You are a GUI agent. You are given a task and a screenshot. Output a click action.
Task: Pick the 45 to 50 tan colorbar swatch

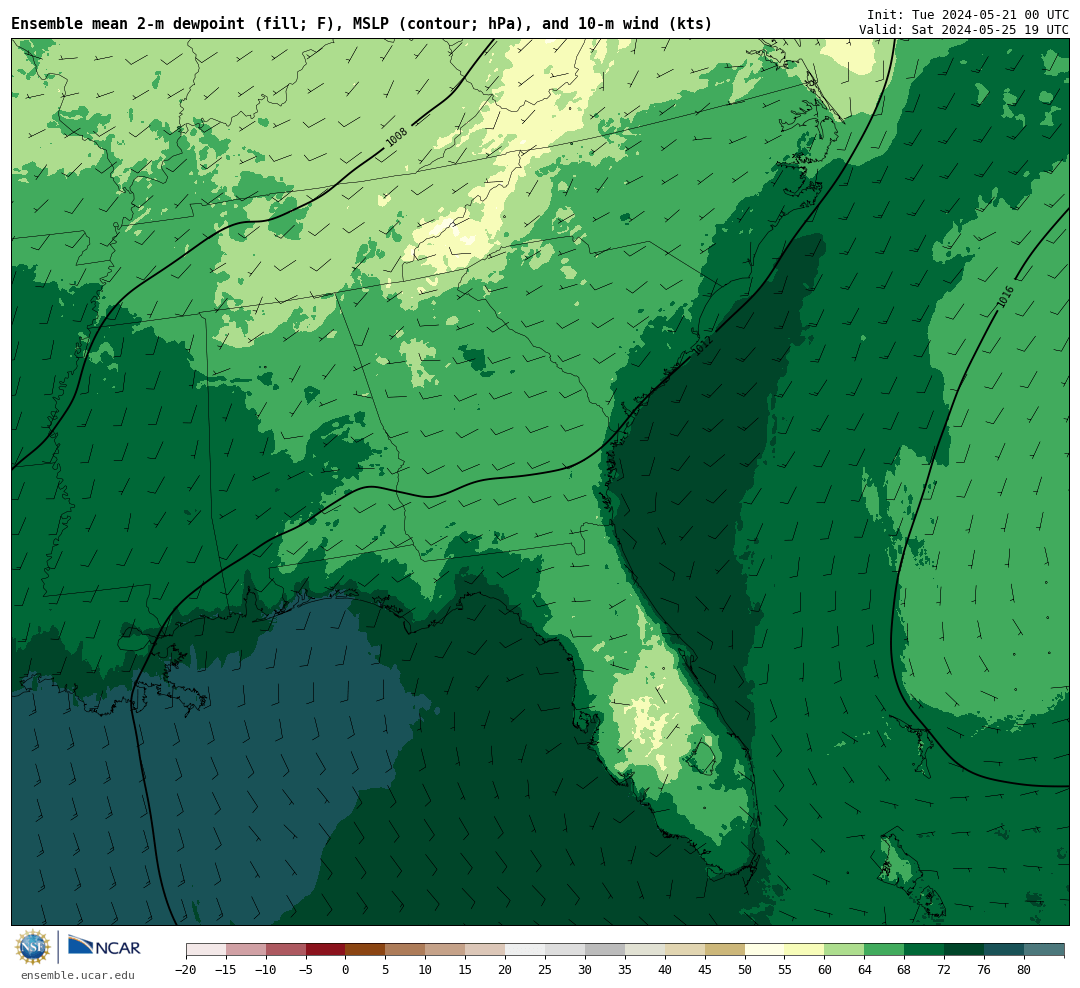pos(725,950)
